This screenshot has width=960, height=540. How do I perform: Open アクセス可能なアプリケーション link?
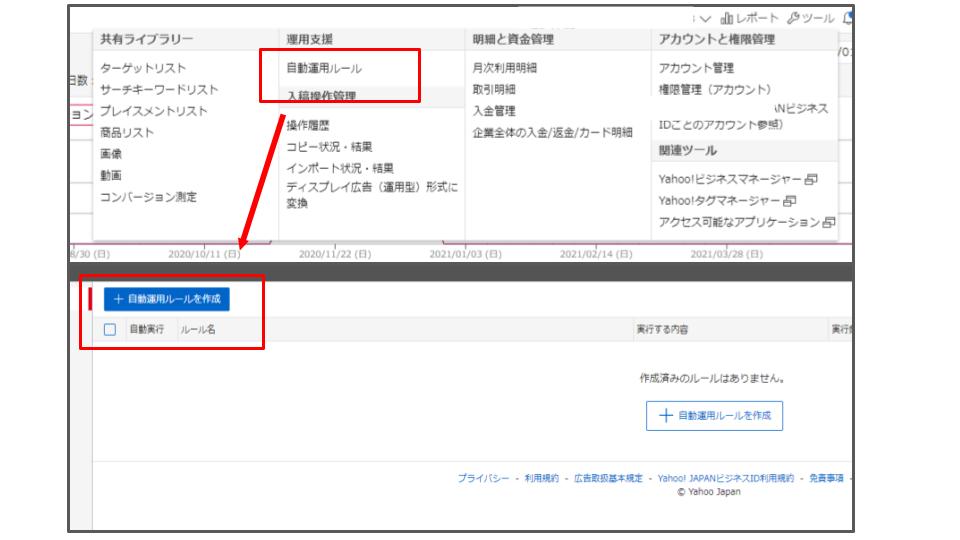coord(739,222)
